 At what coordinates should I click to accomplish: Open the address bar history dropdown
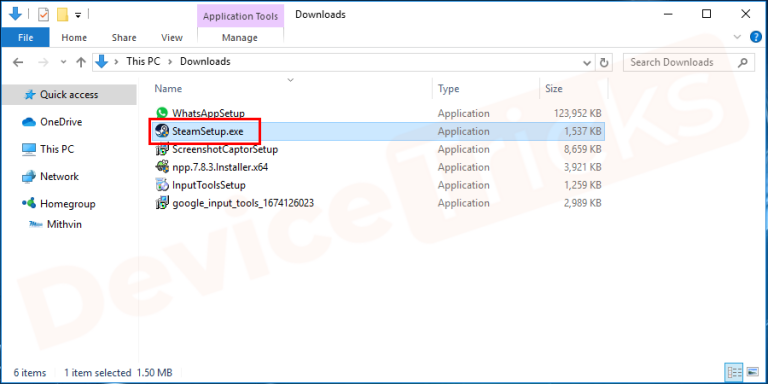point(587,63)
